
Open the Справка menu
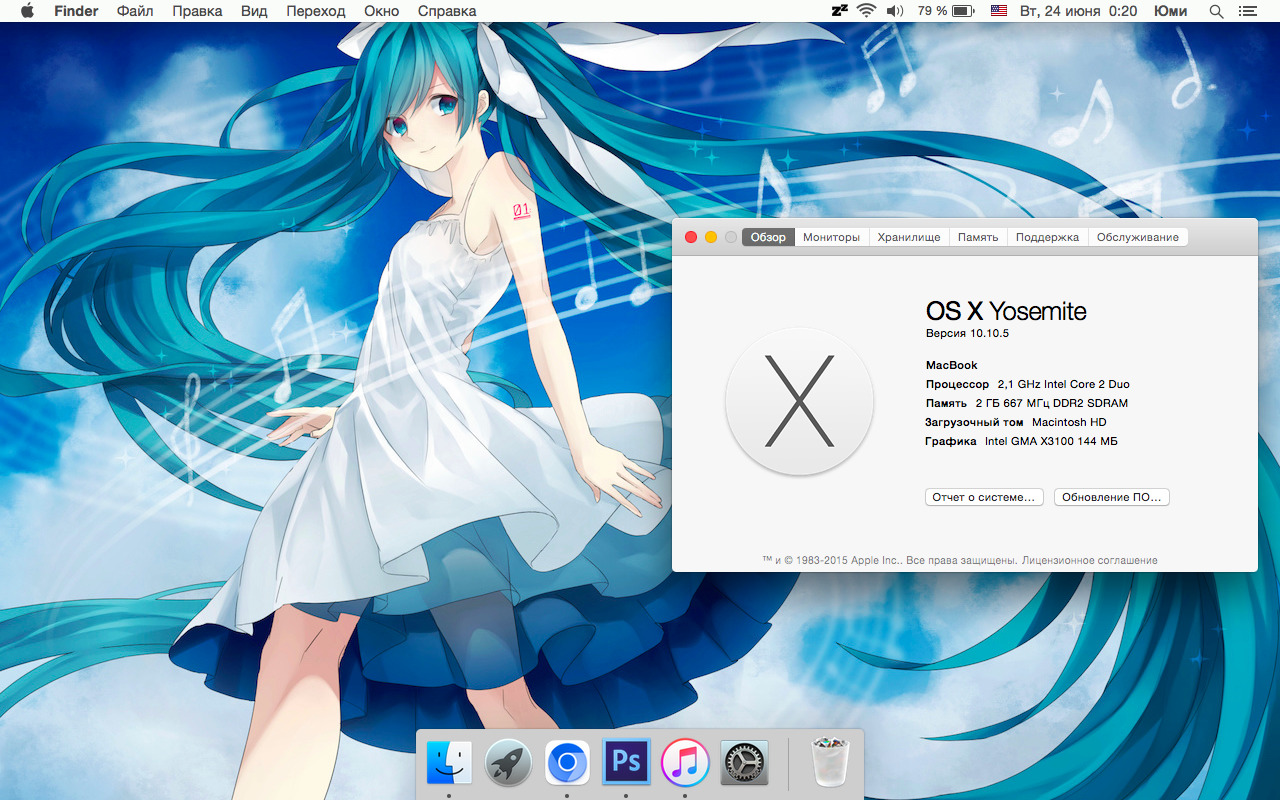[447, 11]
